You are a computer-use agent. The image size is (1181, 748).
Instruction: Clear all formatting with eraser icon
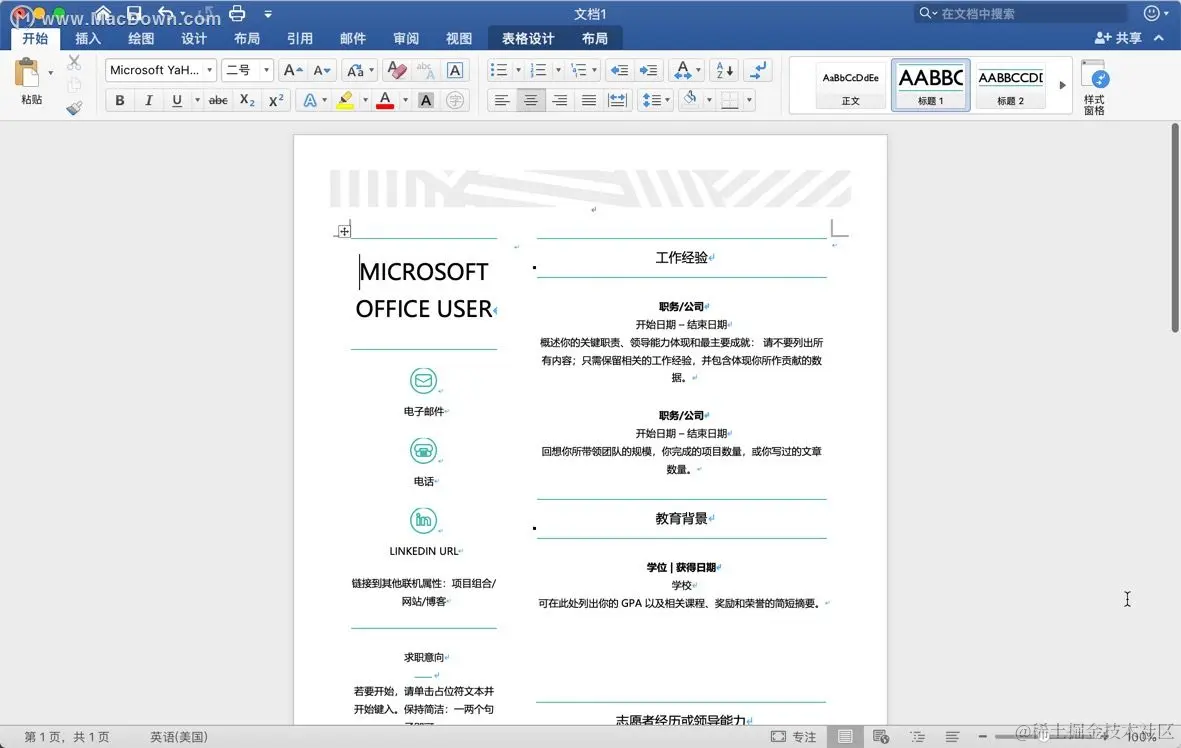pos(396,70)
